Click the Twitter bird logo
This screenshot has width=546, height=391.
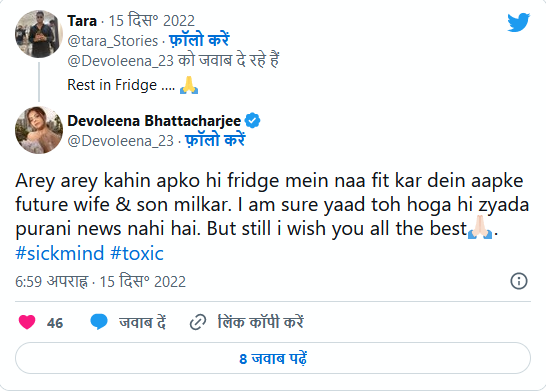point(518,22)
